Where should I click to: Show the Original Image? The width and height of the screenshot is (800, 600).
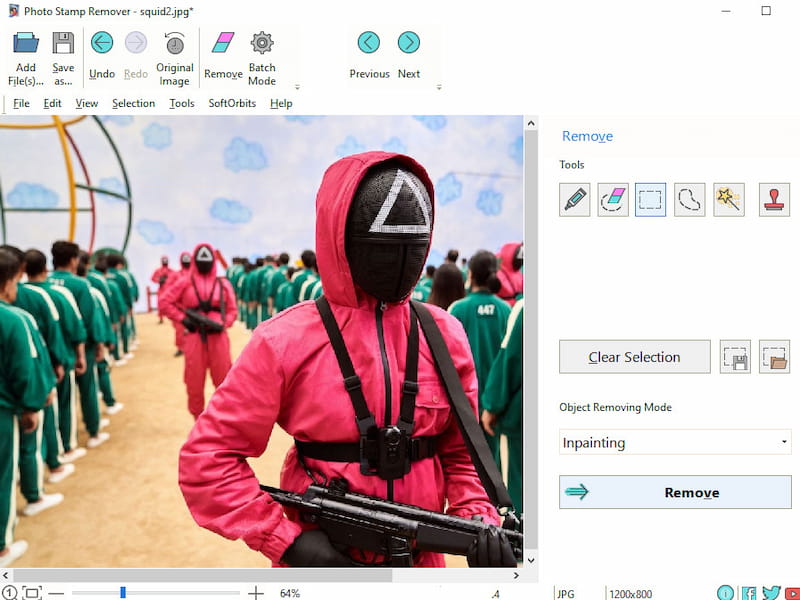point(174,43)
